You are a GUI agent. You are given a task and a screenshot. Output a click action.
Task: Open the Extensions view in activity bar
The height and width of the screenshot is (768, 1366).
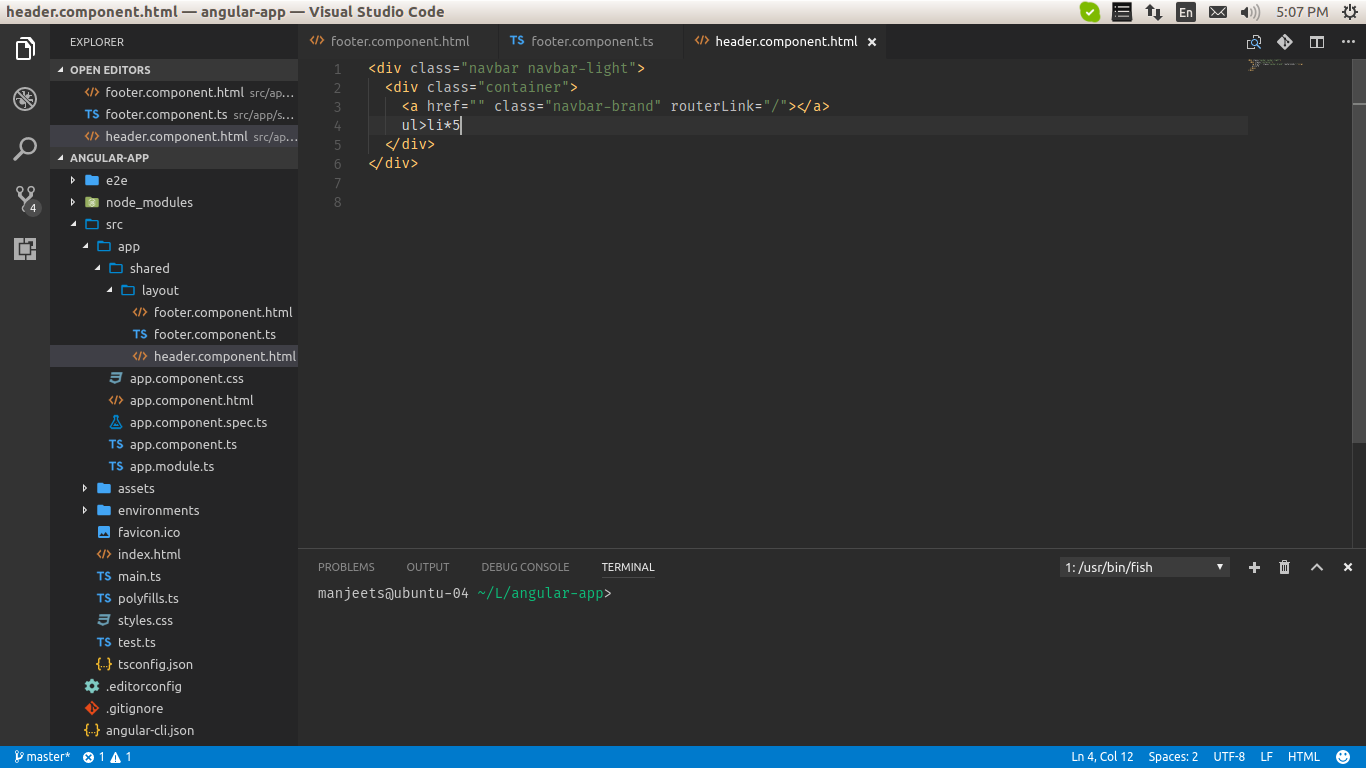pyautogui.click(x=25, y=249)
